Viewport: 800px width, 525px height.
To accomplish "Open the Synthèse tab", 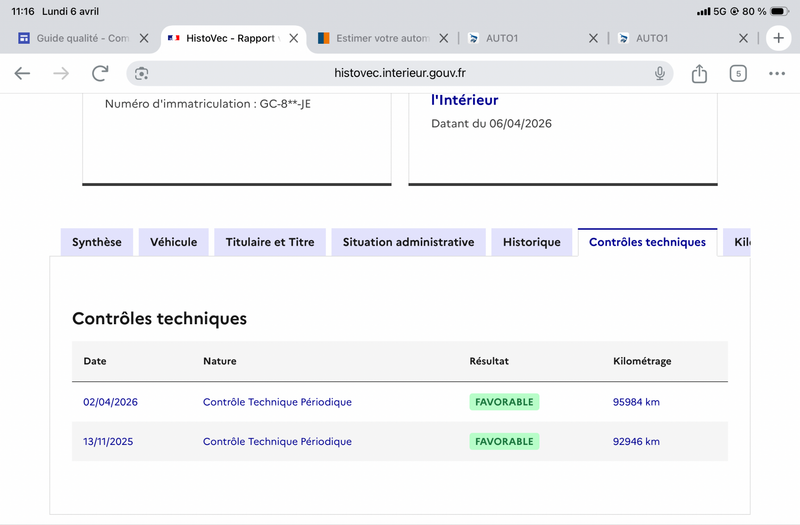I will (97, 242).
